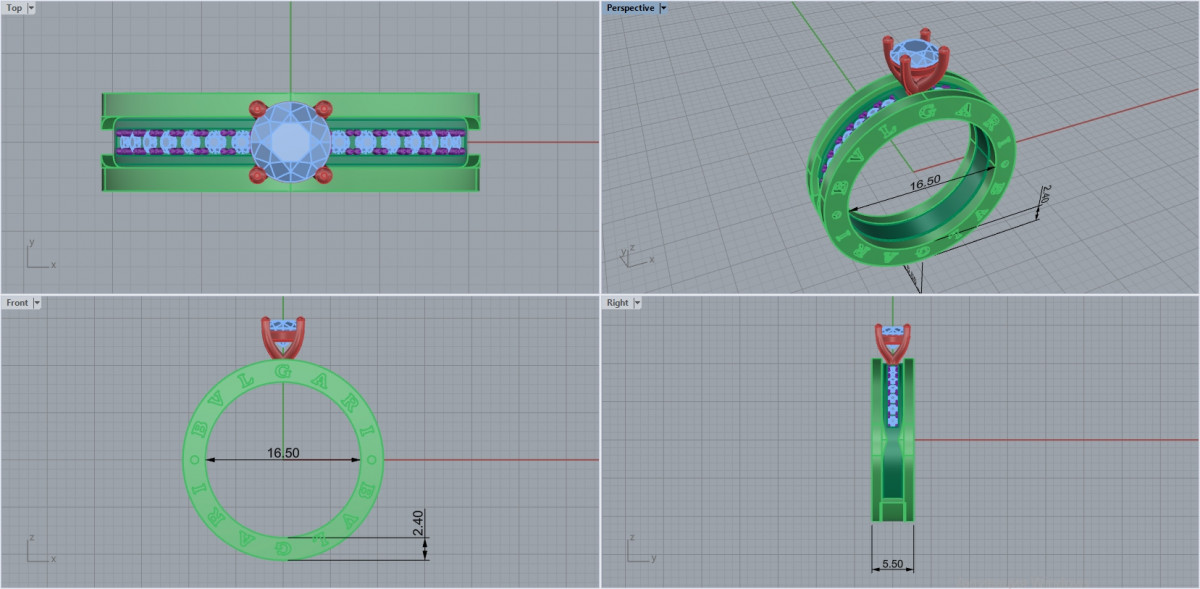Select the large center diamond in Top view
Image resolution: width=1200 pixels, height=589 pixels.
(x=290, y=140)
